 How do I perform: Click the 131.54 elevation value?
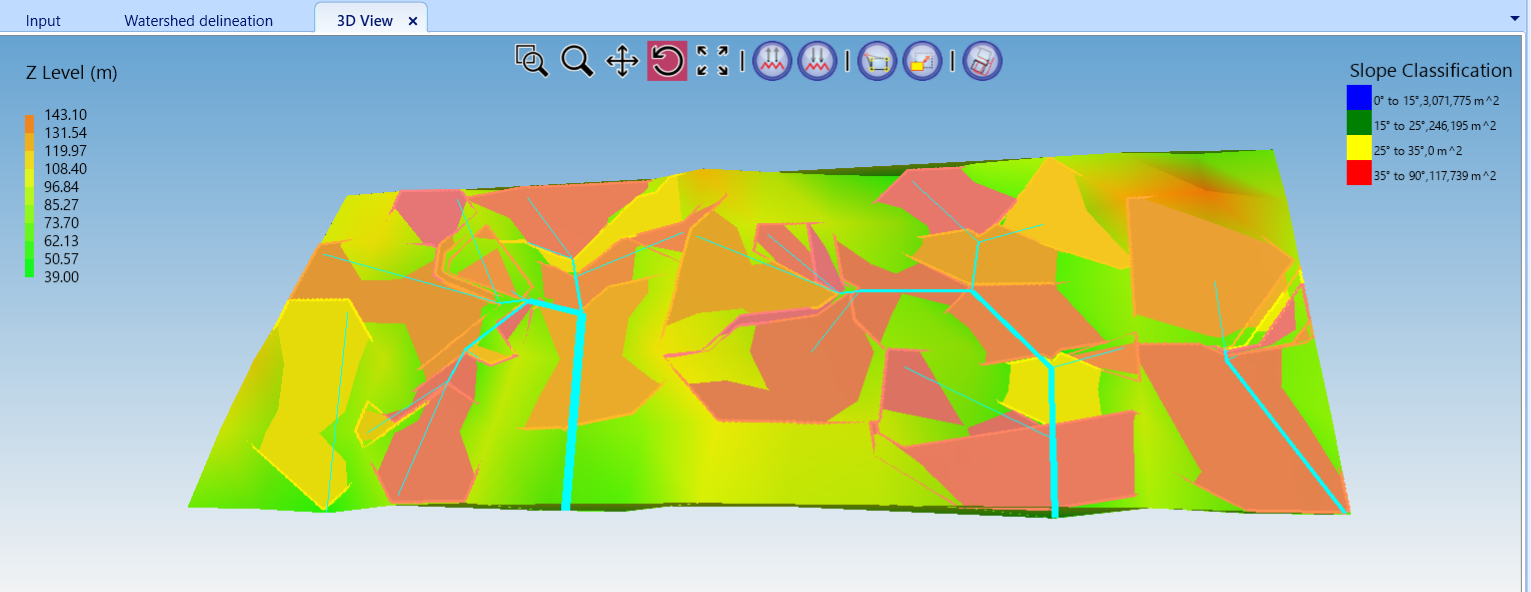tap(65, 133)
